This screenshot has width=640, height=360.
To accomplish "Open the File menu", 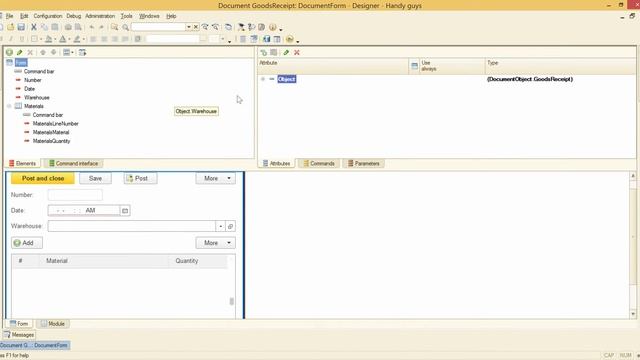I will (9, 16).
